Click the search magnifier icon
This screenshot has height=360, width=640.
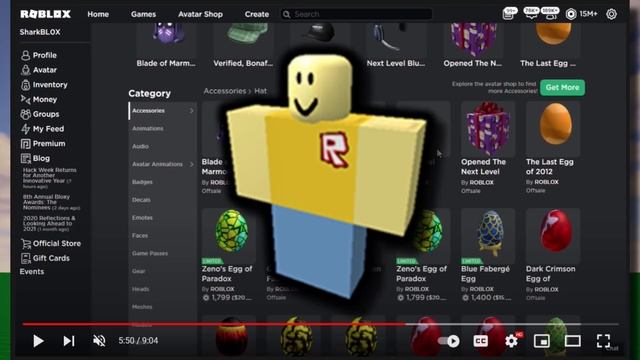click(x=287, y=14)
